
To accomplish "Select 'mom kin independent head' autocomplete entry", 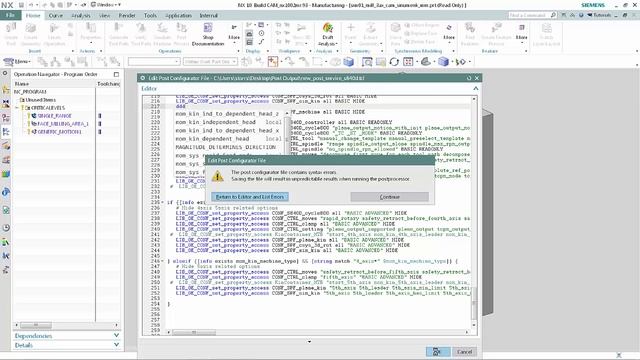I will (229, 122).
